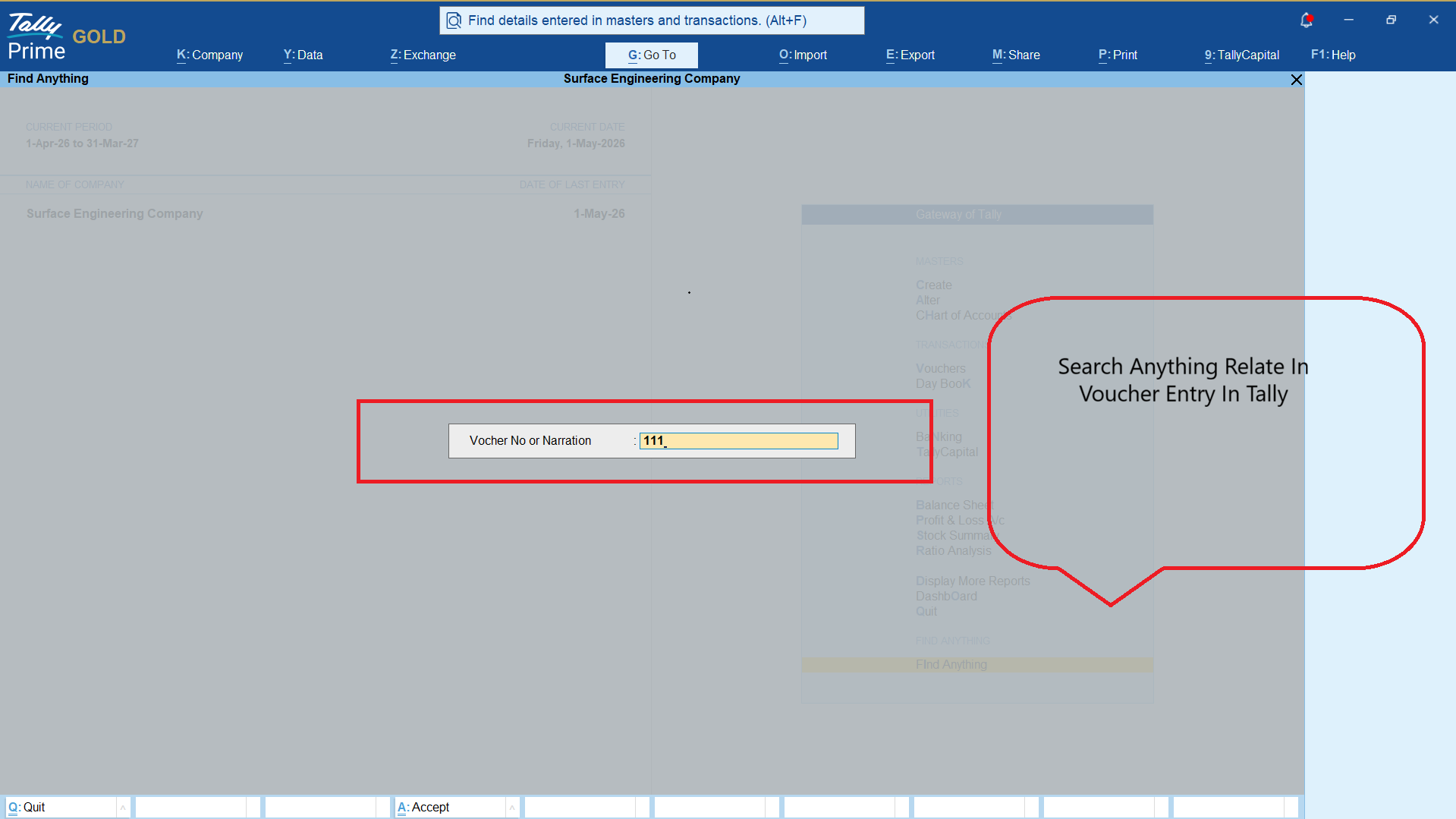Click the current period 1-Apr-26 to 31-Mar-27
This screenshot has height=819, width=1456.
(x=82, y=143)
